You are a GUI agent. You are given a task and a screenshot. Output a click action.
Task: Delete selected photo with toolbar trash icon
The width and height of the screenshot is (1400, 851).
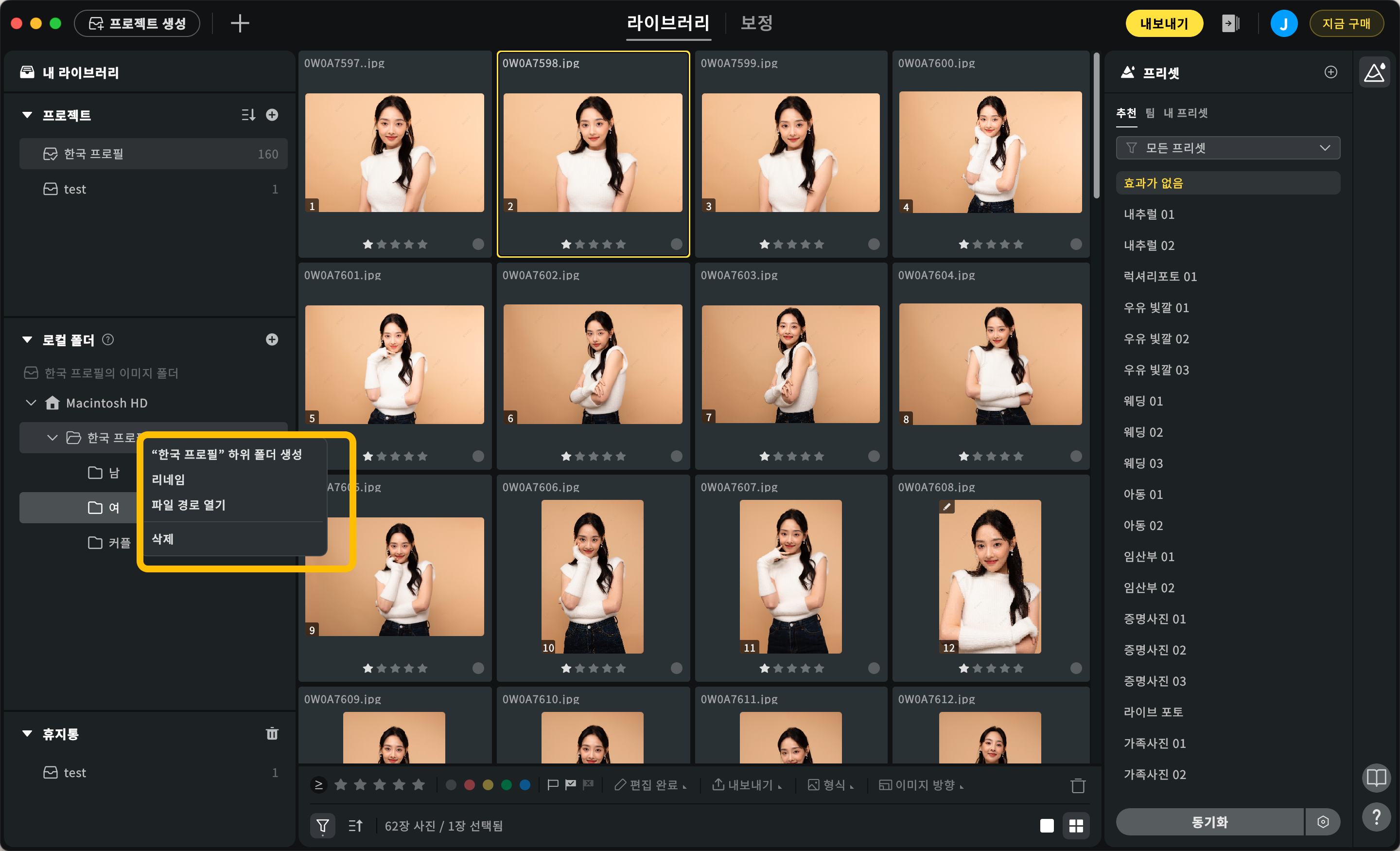point(1077,785)
